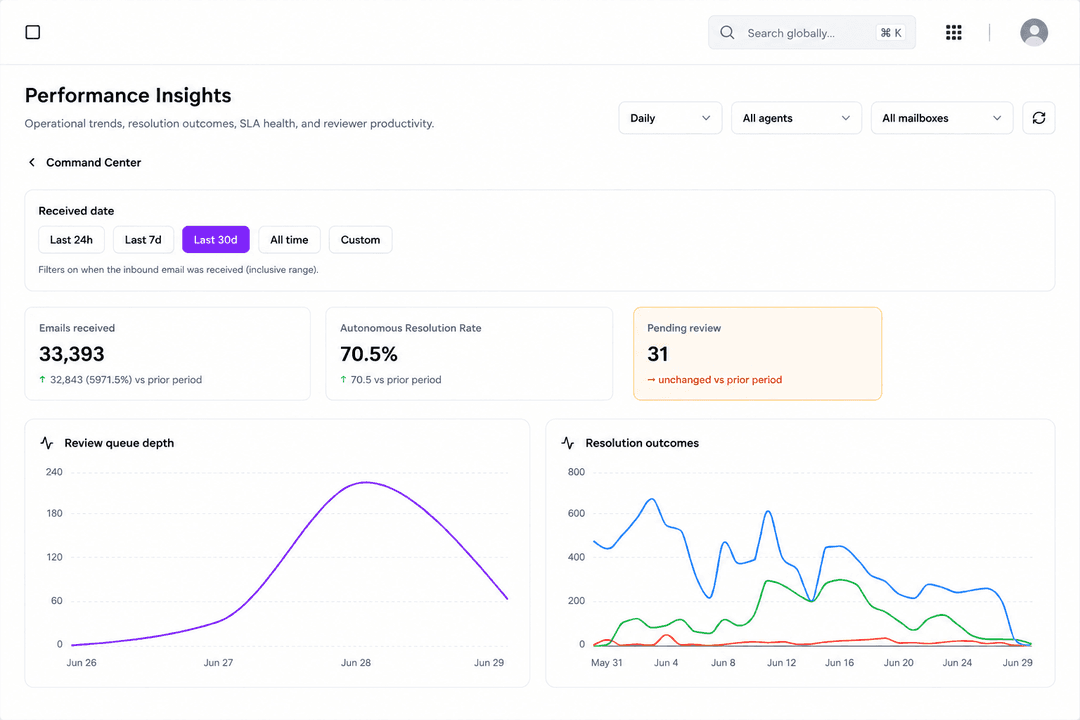Screen dimensions: 1080x720
Task: Toggle the sidebar panel icon
Action: [32, 32]
